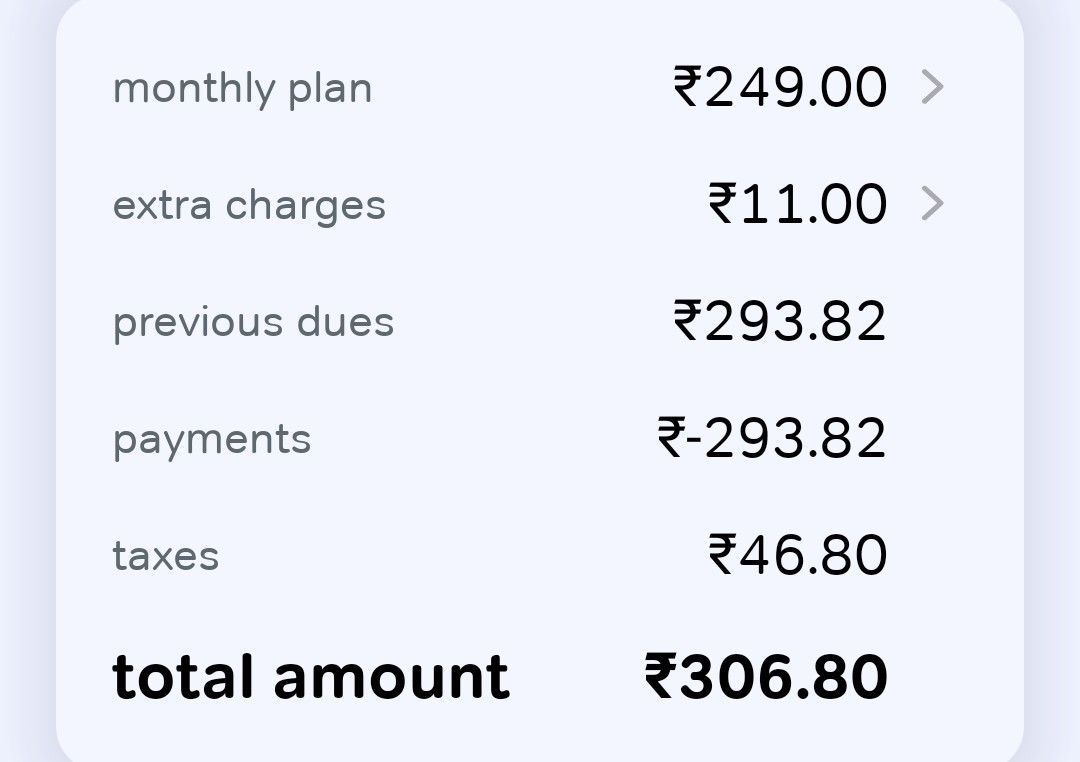The width and height of the screenshot is (1080, 762).
Task: Tap the "monthly plan" label
Action: pyautogui.click(x=242, y=88)
